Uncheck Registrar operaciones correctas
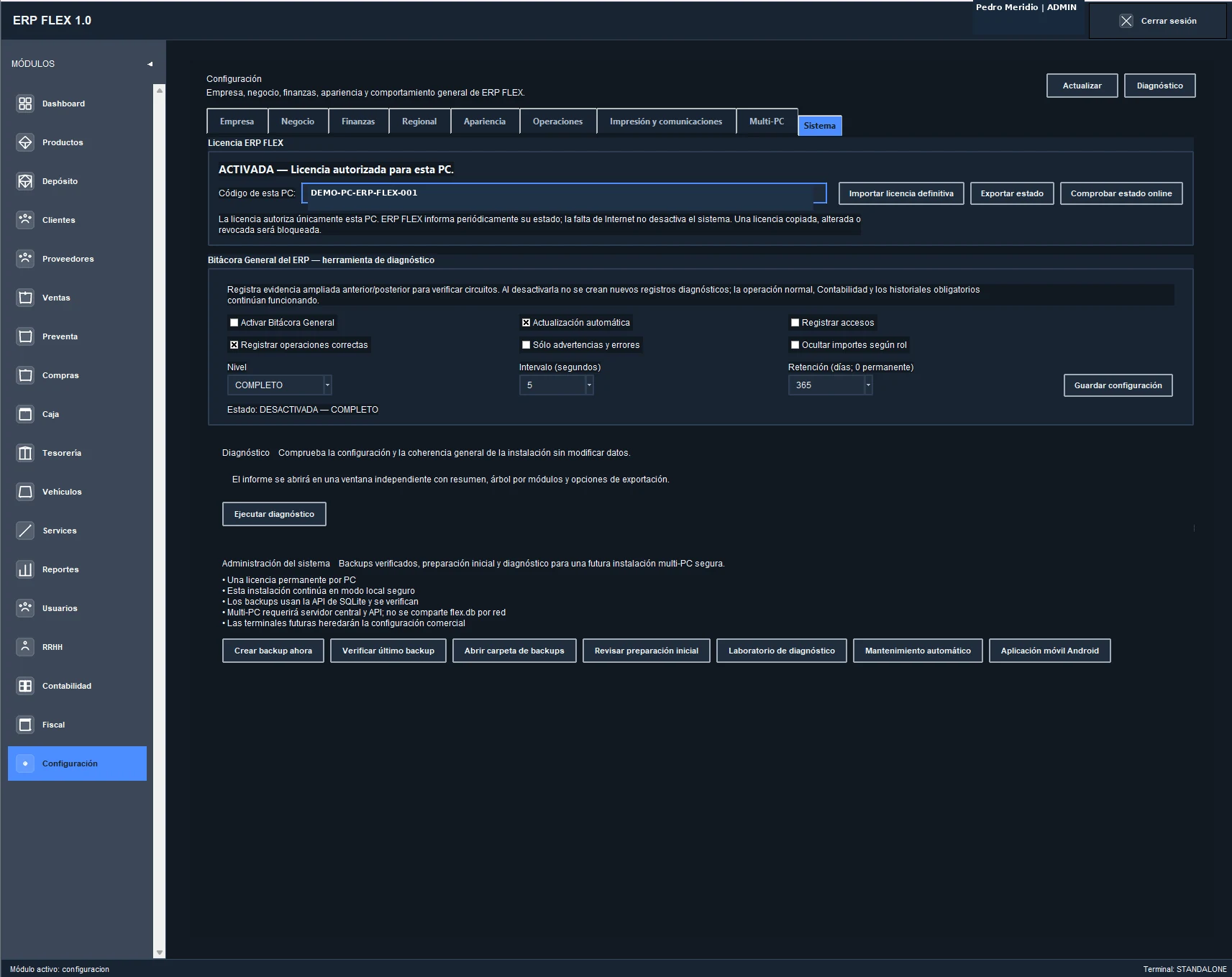The image size is (1232, 977). point(234,345)
